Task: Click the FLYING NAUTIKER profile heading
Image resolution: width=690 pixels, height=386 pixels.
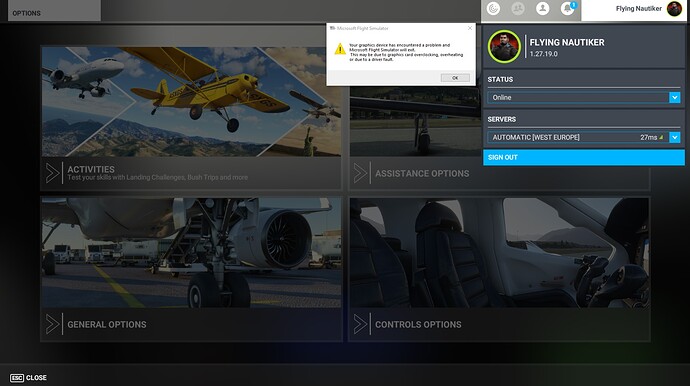Action: (567, 42)
